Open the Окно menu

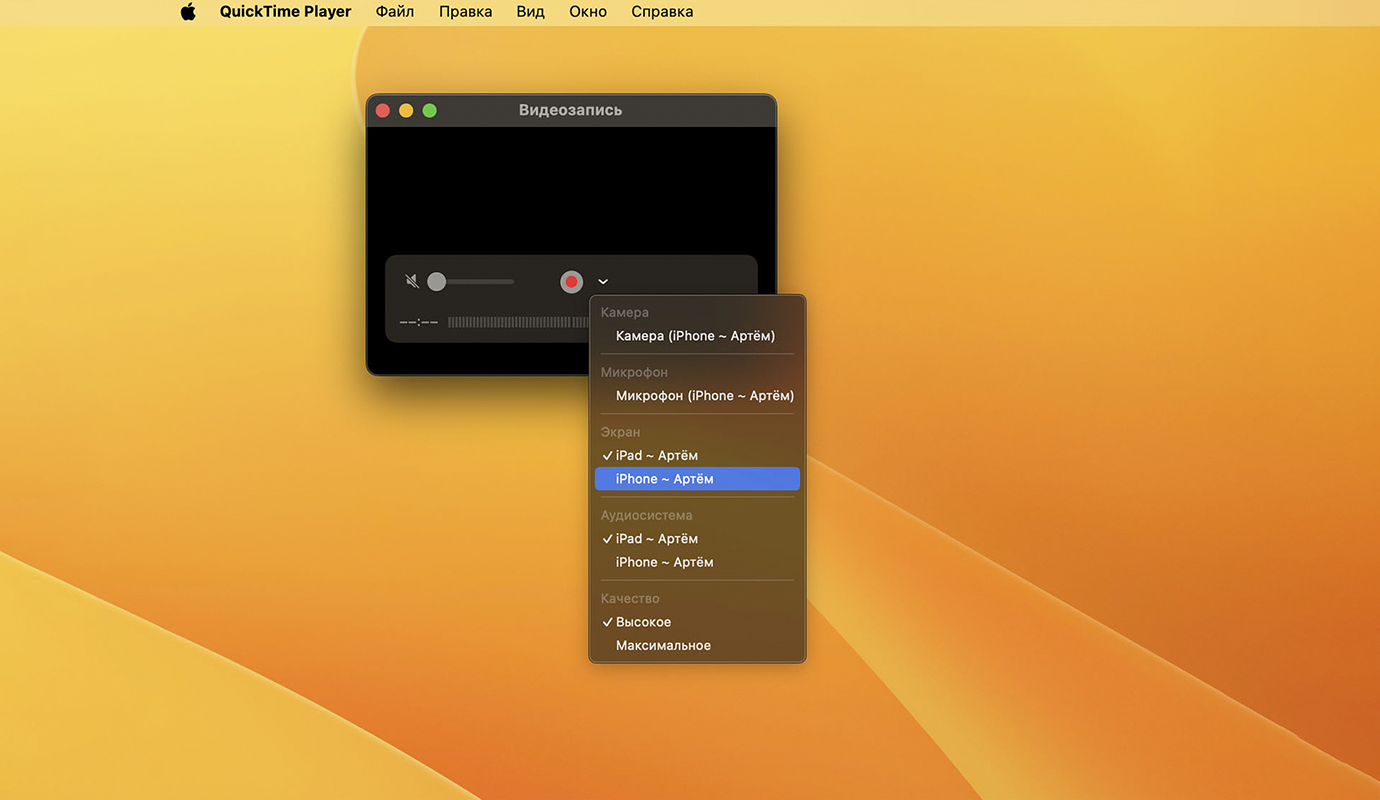tap(588, 12)
